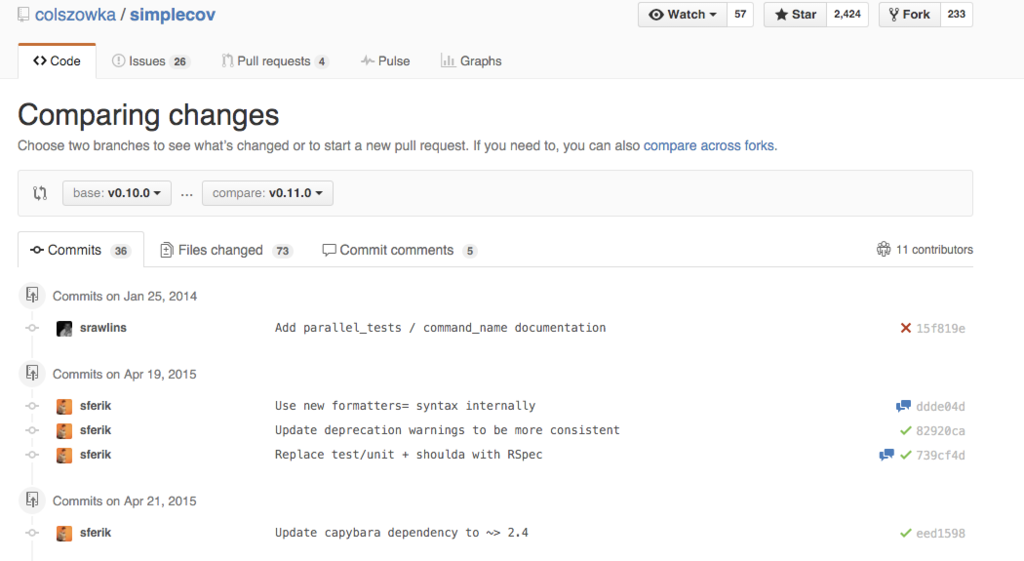Open the Commit comments tab
Screen dimensions: 1024x561
click(398, 250)
